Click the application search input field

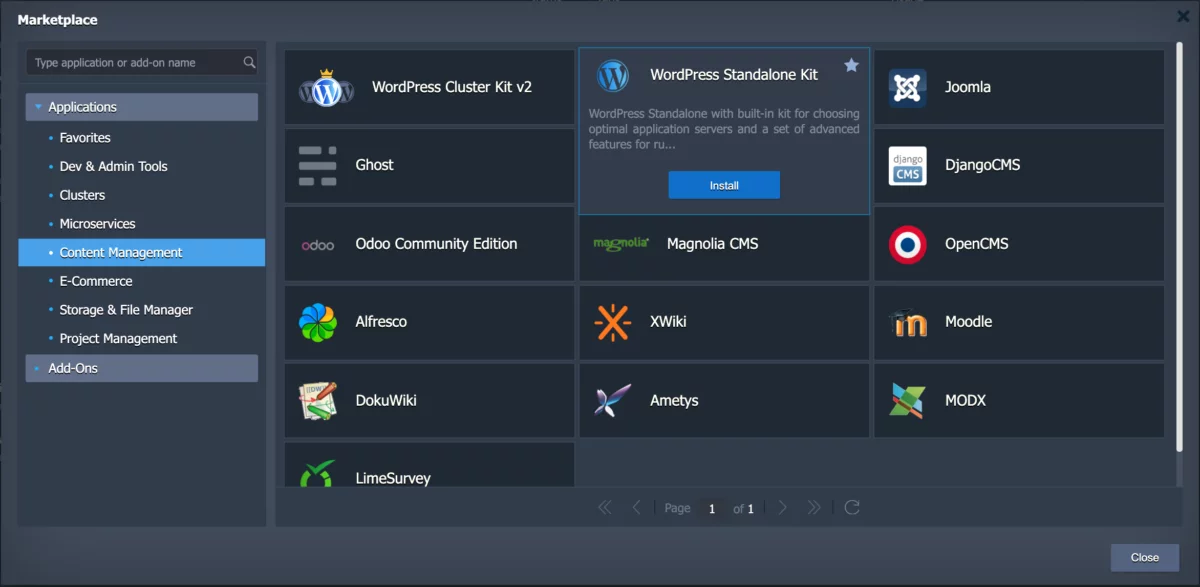(x=135, y=63)
